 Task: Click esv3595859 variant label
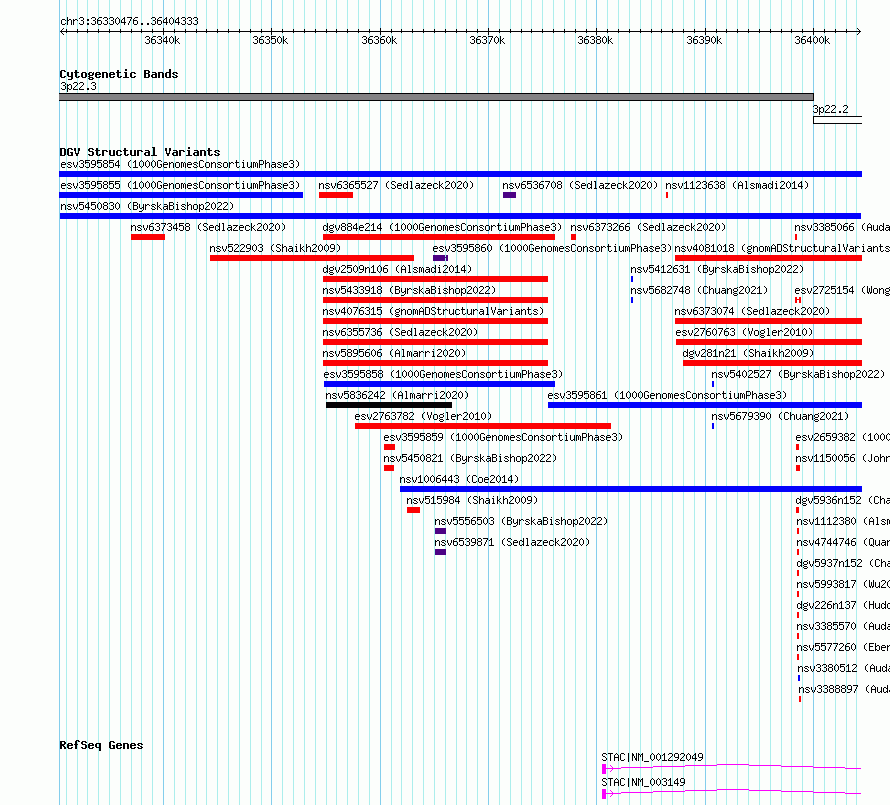tap(503, 438)
